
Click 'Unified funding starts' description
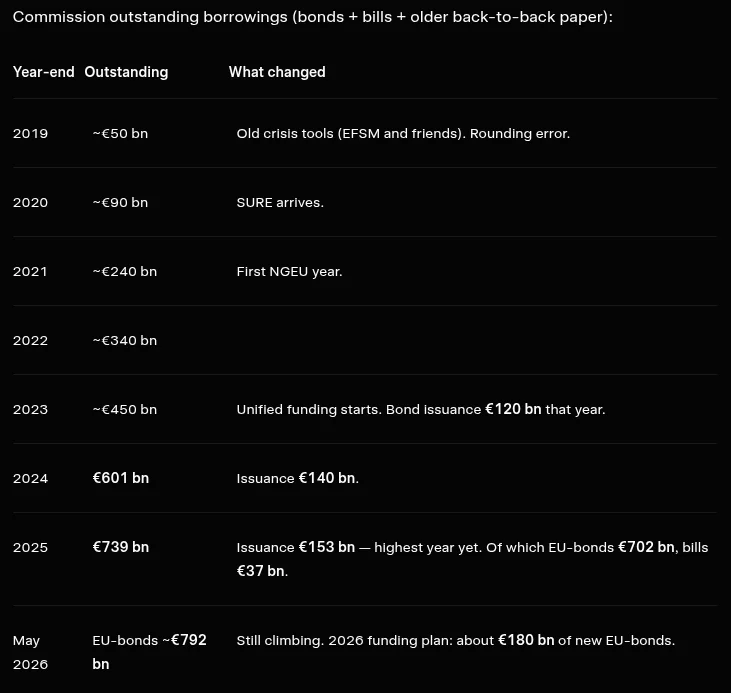pyautogui.click(x=309, y=409)
